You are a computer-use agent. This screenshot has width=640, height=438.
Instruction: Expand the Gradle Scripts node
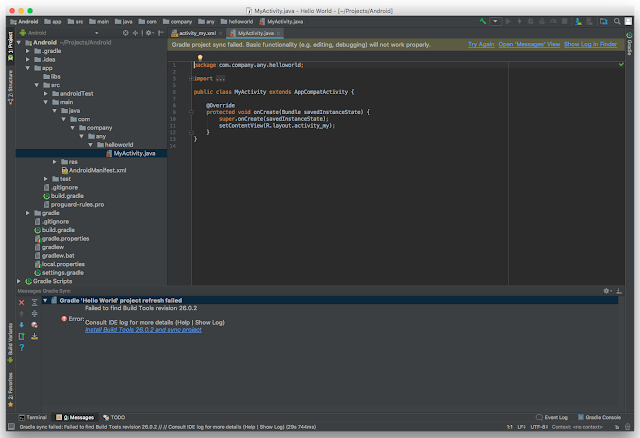point(19,281)
